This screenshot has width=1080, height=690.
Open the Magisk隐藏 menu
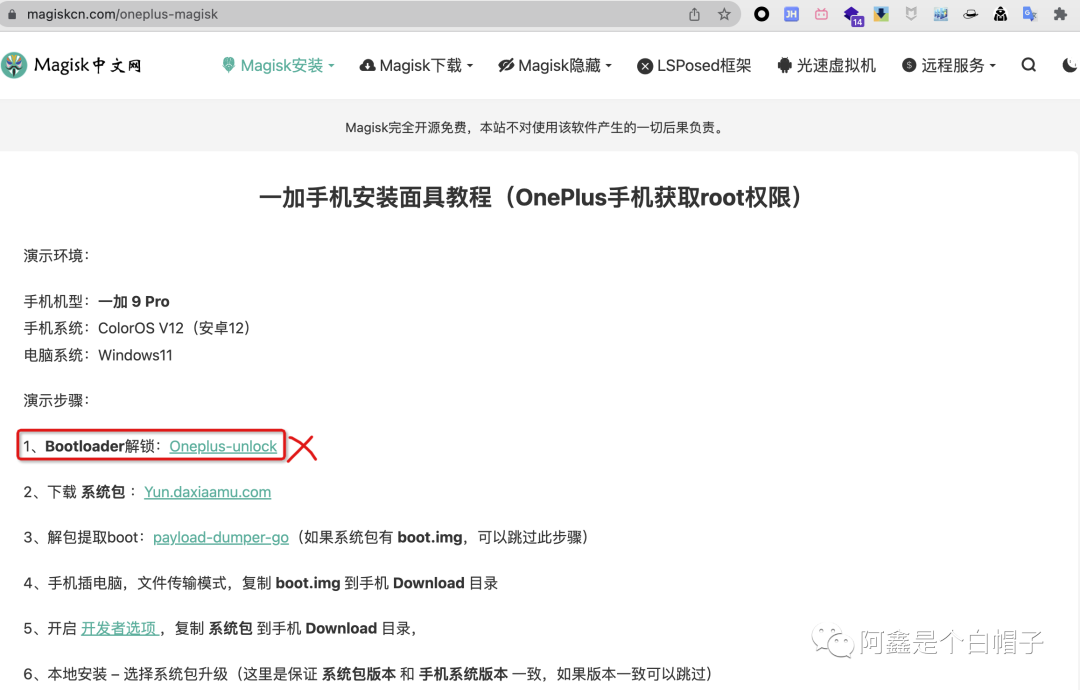pyautogui.click(x=555, y=64)
